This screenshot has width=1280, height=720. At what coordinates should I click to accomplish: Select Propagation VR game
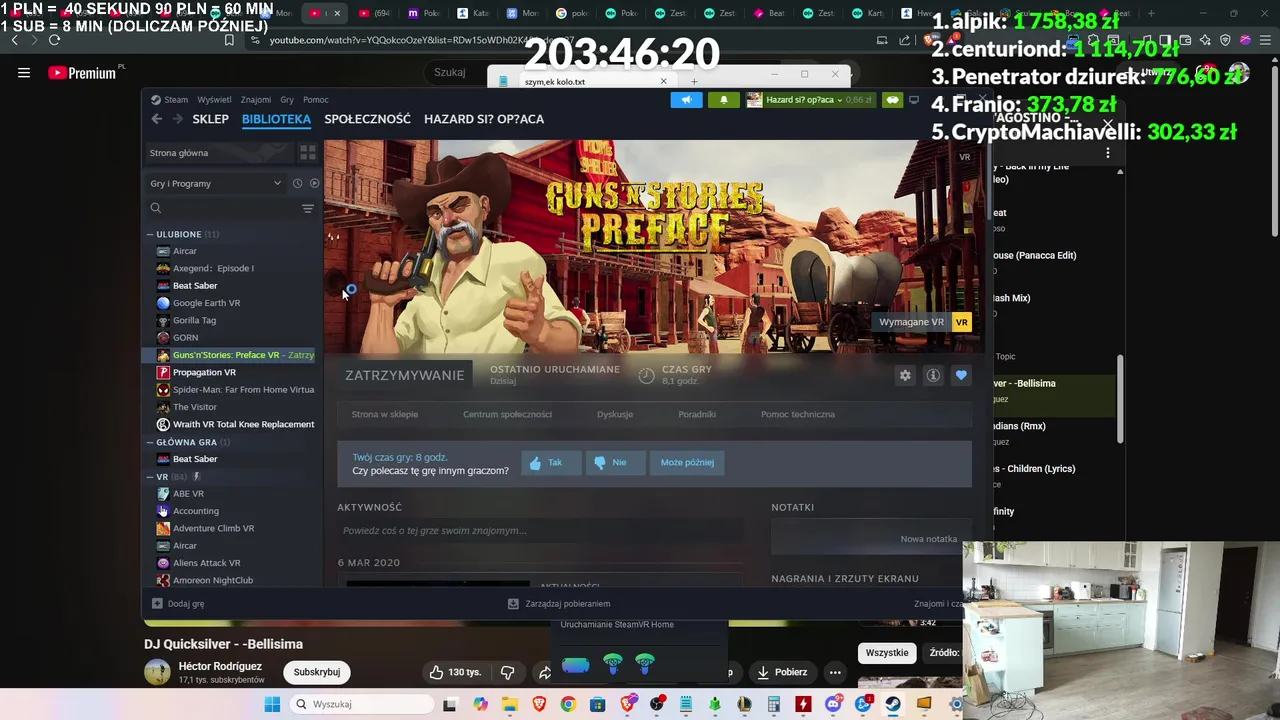tap(204, 372)
